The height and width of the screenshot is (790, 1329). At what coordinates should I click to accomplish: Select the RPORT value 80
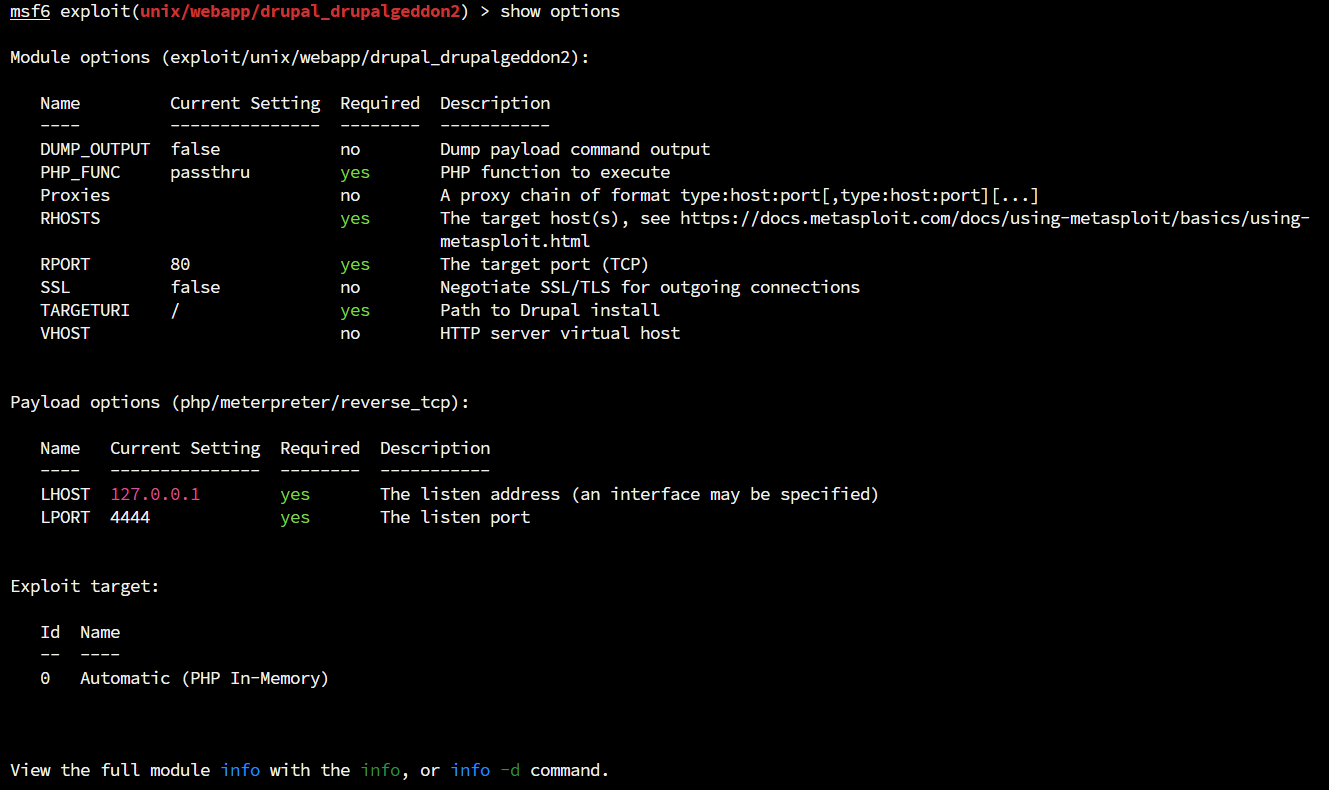[x=180, y=265]
